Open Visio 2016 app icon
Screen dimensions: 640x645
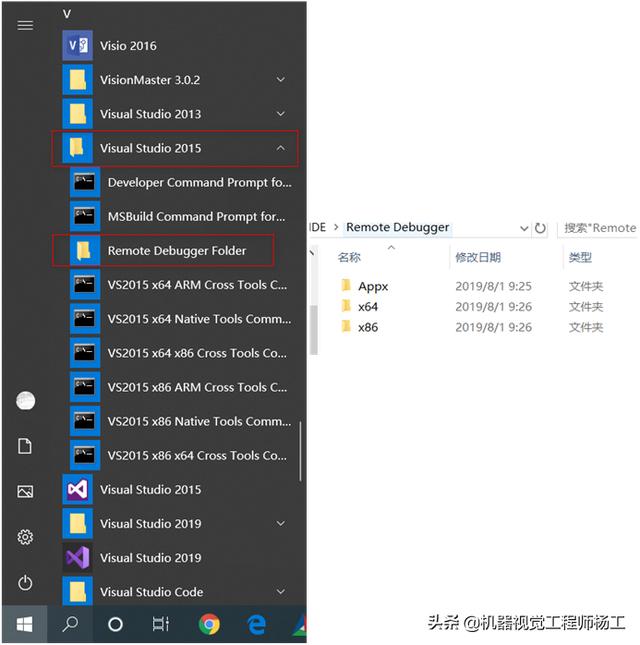tap(77, 45)
